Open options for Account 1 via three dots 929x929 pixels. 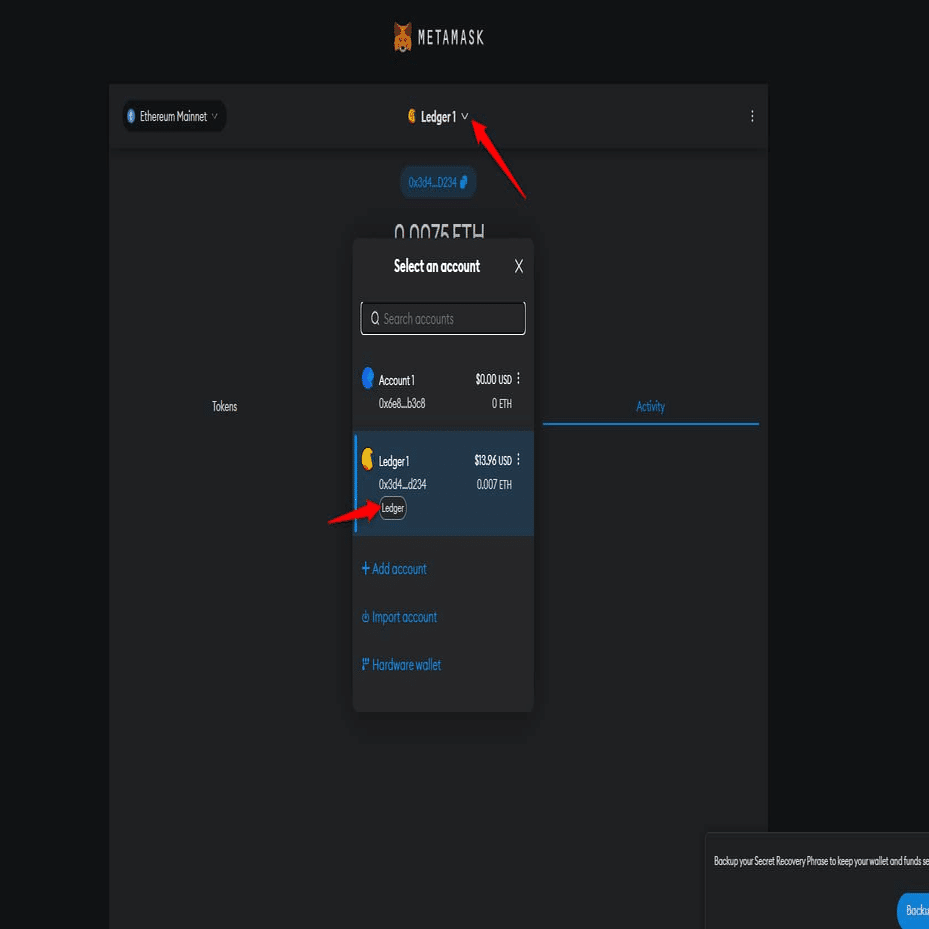point(519,379)
